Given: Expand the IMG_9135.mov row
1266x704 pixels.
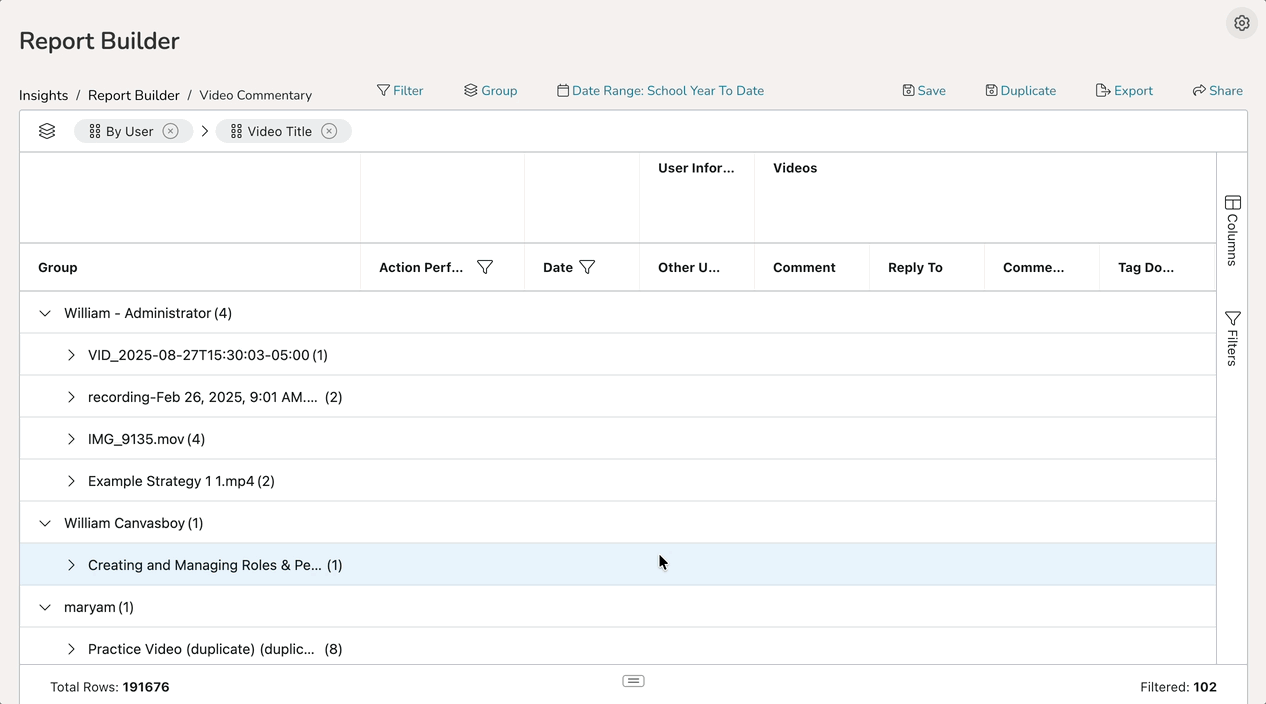Looking at the screenshot, I should 71,439.
